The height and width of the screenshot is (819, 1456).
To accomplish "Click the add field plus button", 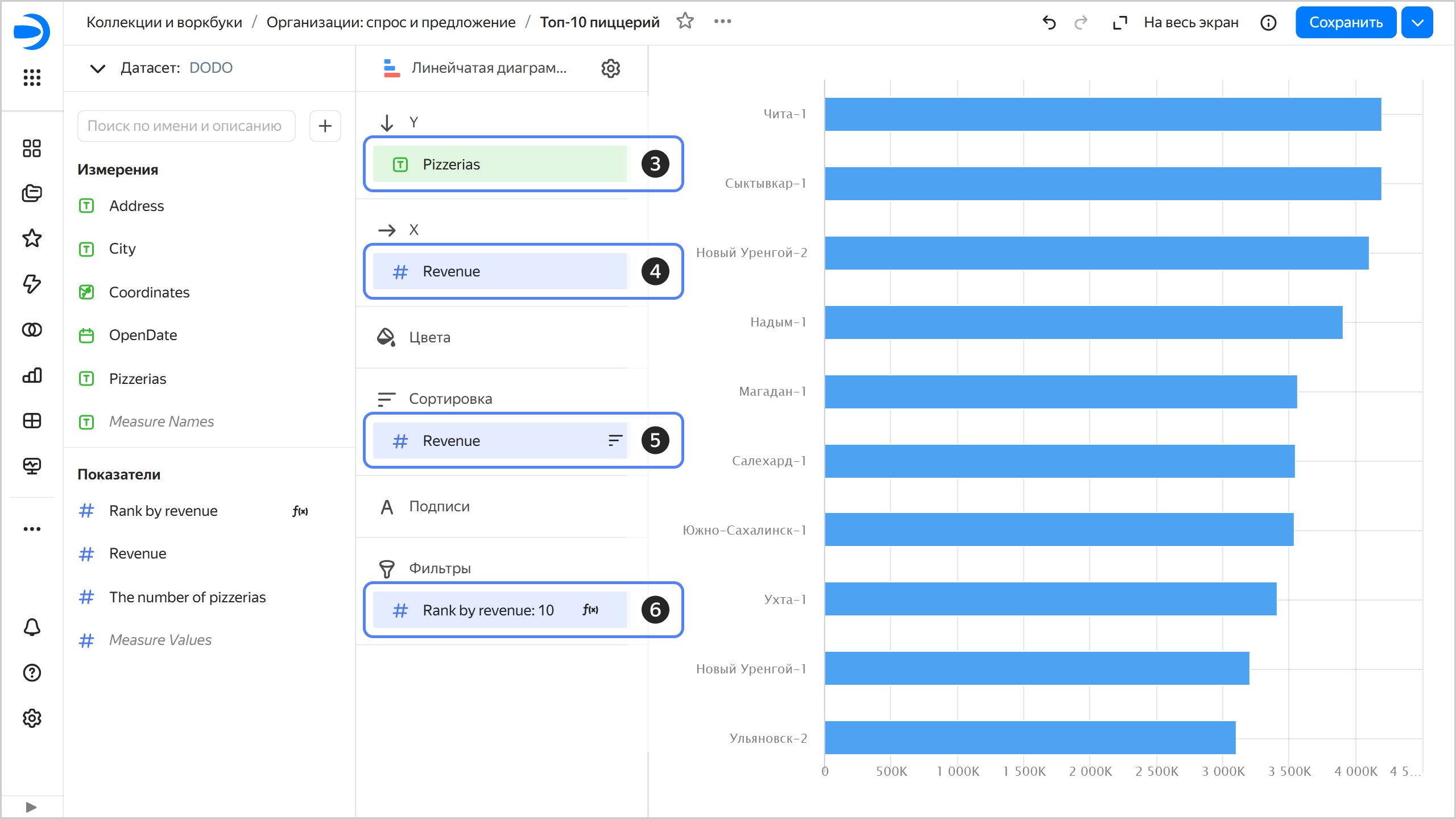I will 325,126.
